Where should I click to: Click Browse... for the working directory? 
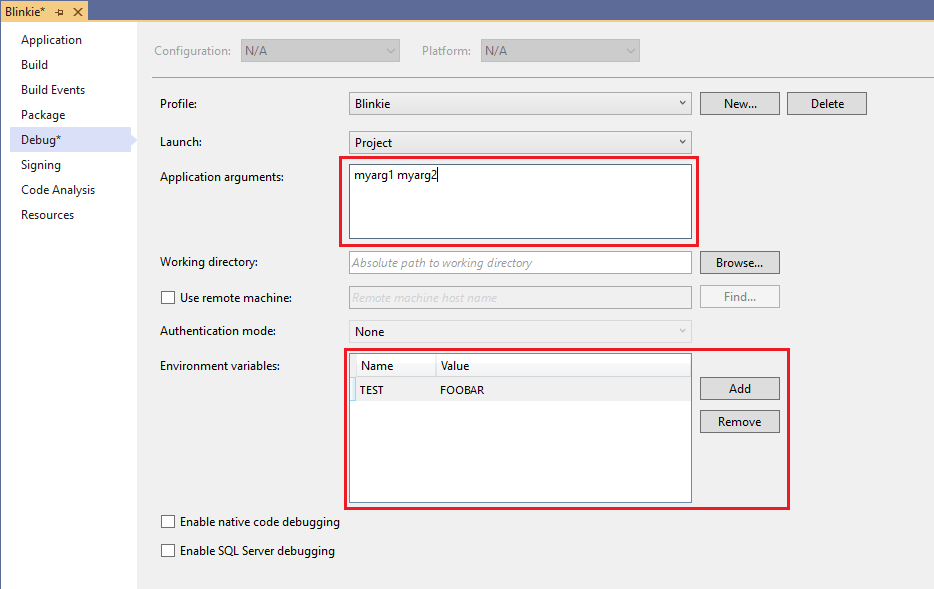(x=739, y=262)
